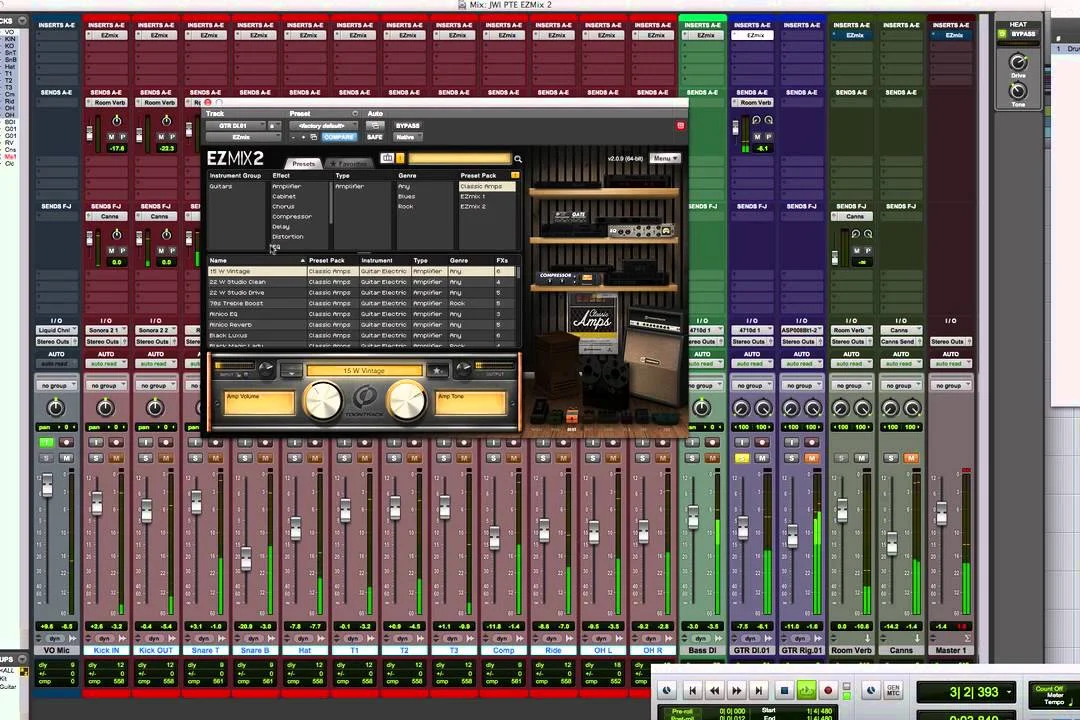The width and height of the screenshot is (1080, 720).
Task: Turn the Amp Volume knob
Action: click(x=322, y=403)
